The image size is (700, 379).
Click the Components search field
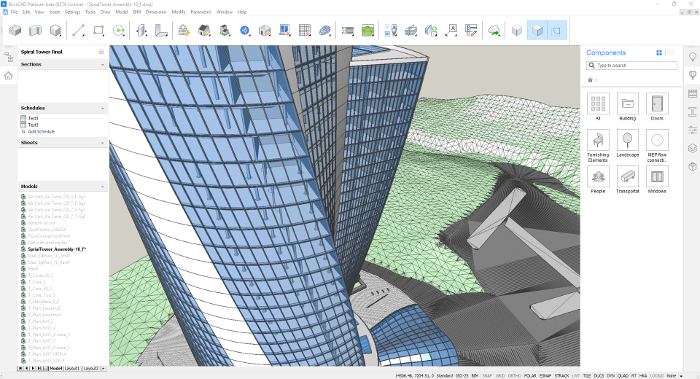pos(632,65)
